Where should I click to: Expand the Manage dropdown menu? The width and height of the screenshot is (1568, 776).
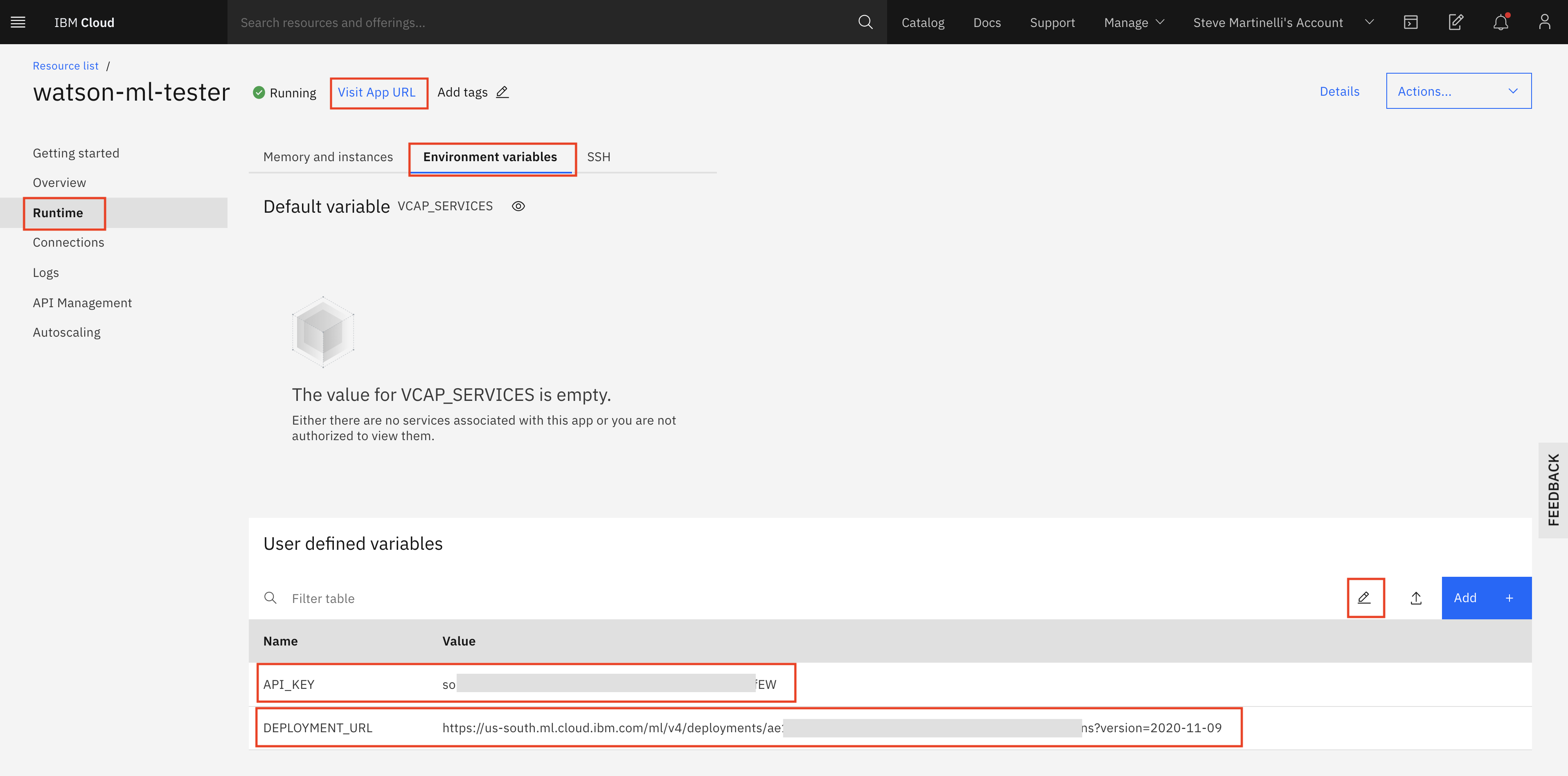[1134, 22]
